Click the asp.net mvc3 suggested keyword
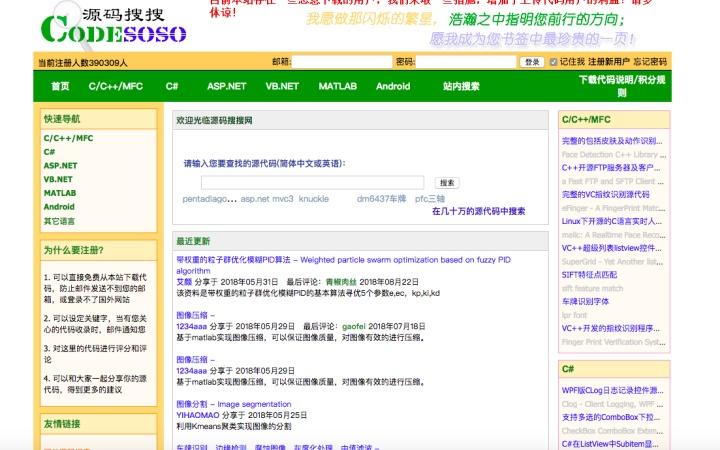This screenshot has width=720, height=450. 267,199
